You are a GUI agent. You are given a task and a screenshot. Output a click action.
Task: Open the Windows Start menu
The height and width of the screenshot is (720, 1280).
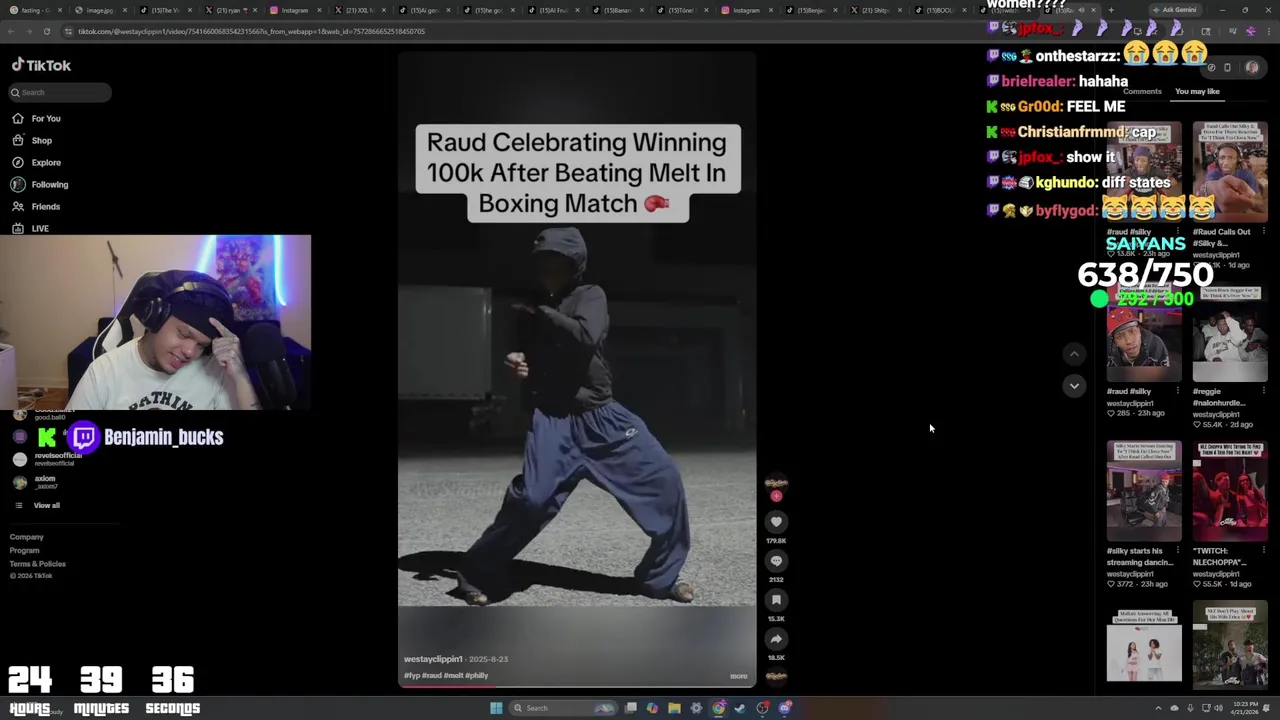tap(496, 708)
